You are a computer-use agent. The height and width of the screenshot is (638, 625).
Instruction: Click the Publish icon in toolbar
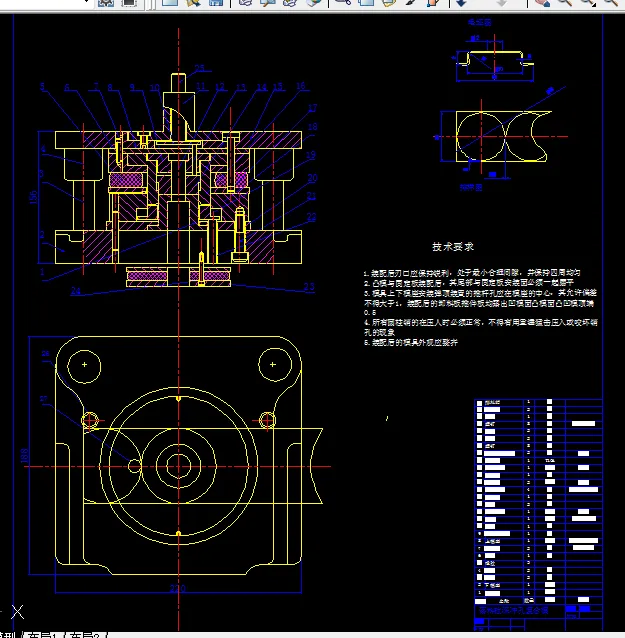pyautogui.click(x=290, y=2)
